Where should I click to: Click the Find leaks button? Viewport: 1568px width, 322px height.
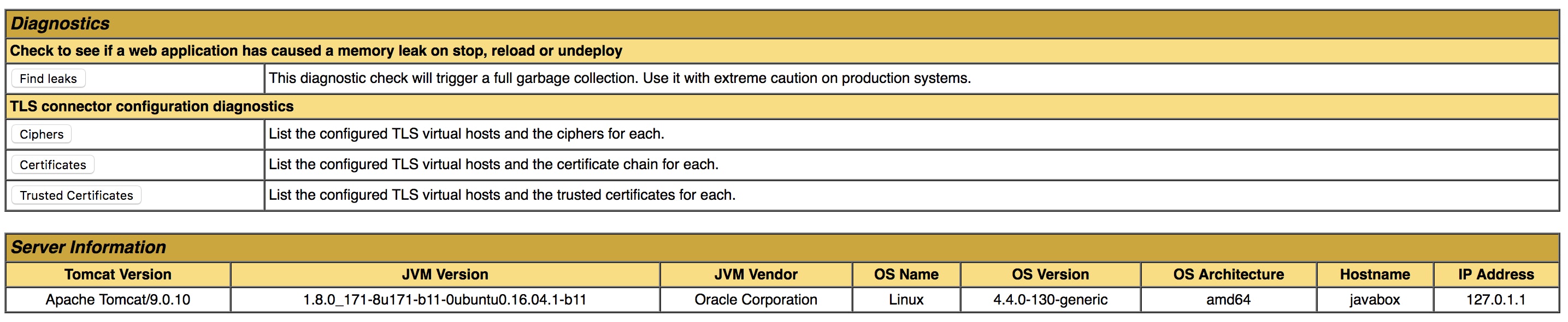(48, 79)
